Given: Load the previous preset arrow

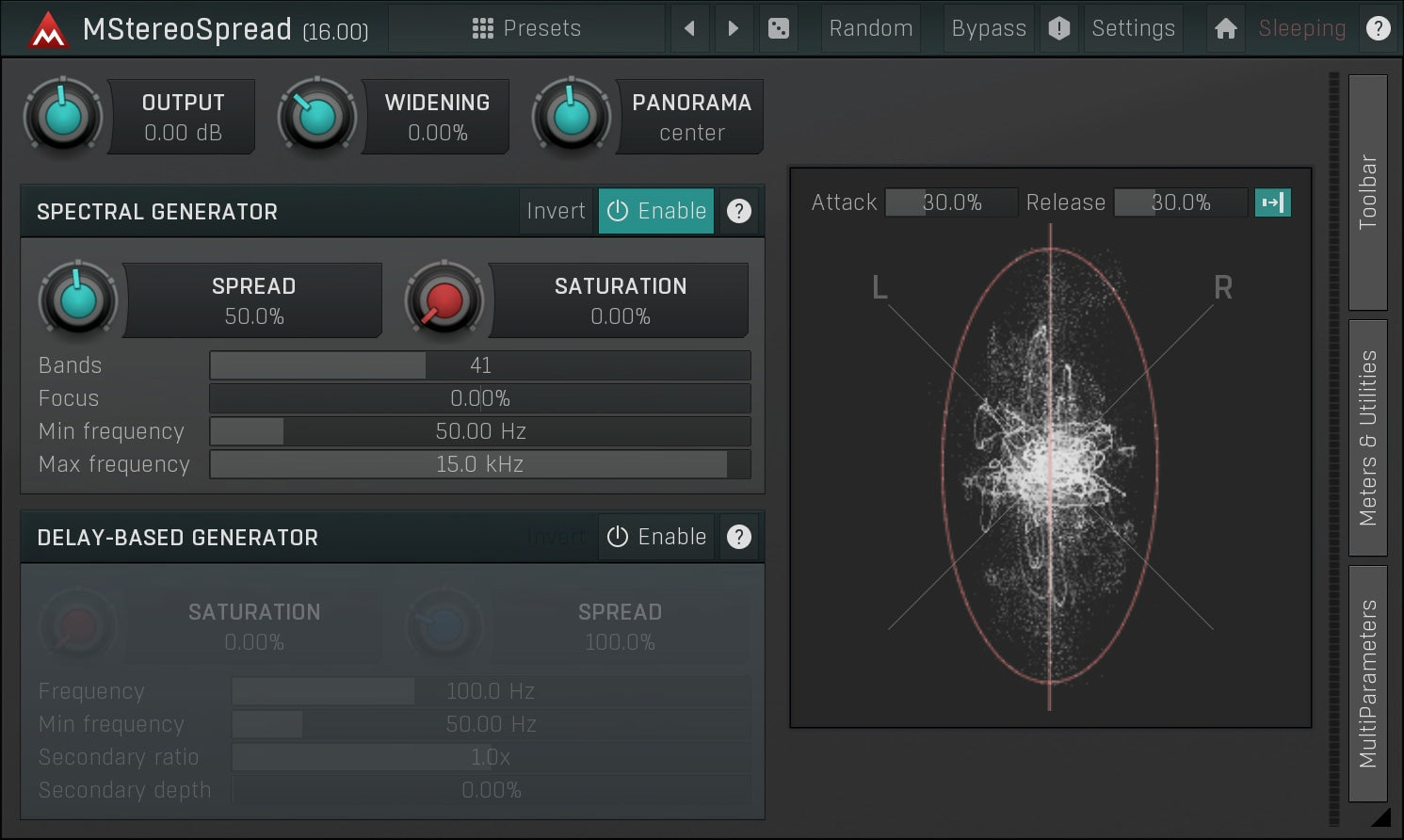Looking at the screenshot, I should point(689,28).
